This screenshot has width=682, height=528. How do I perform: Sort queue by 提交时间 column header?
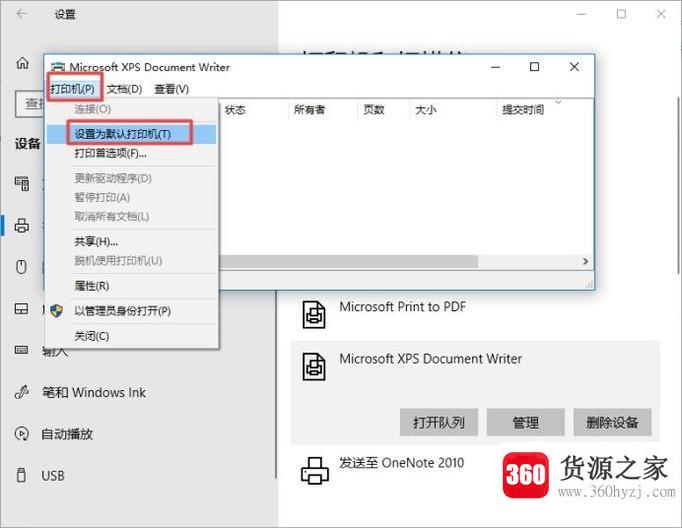coord(523,110)
